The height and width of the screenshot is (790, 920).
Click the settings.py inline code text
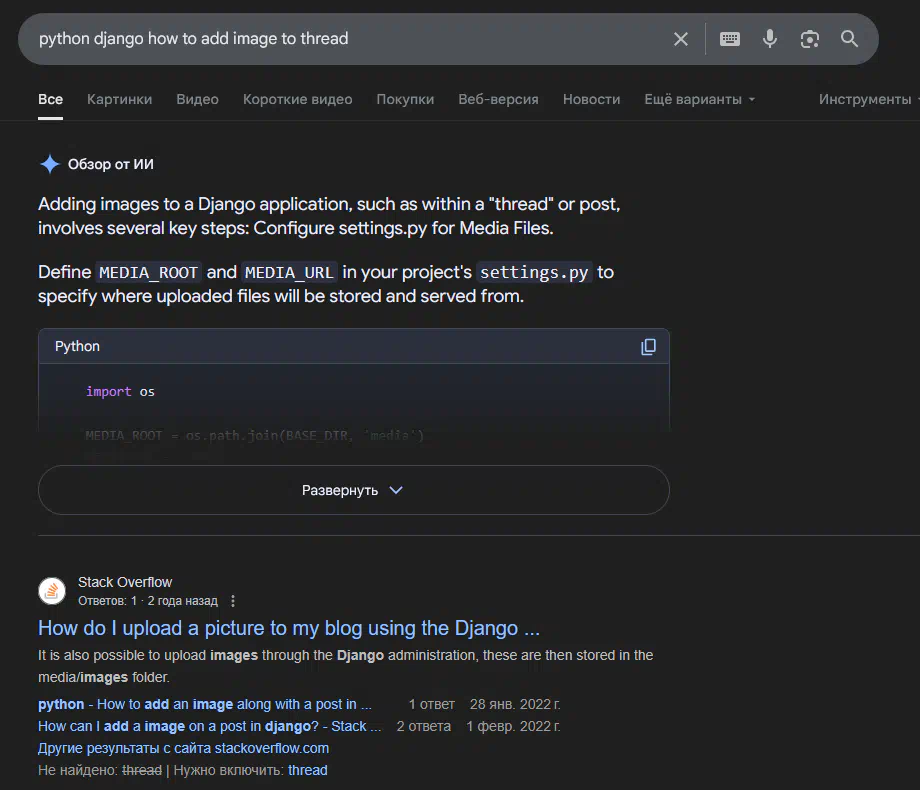[x=534, y=272]
